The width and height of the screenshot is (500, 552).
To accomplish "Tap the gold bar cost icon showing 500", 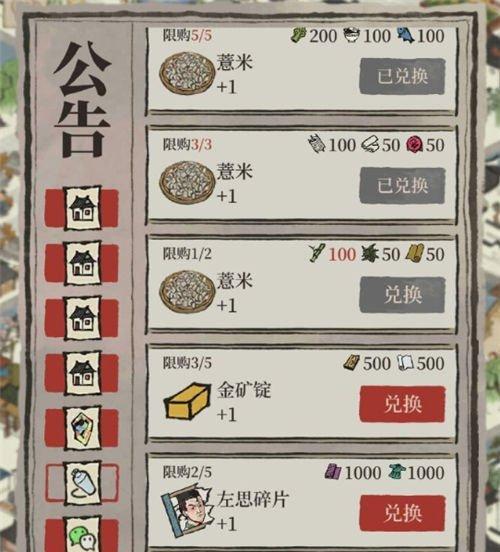I will [x=352, y=363].
